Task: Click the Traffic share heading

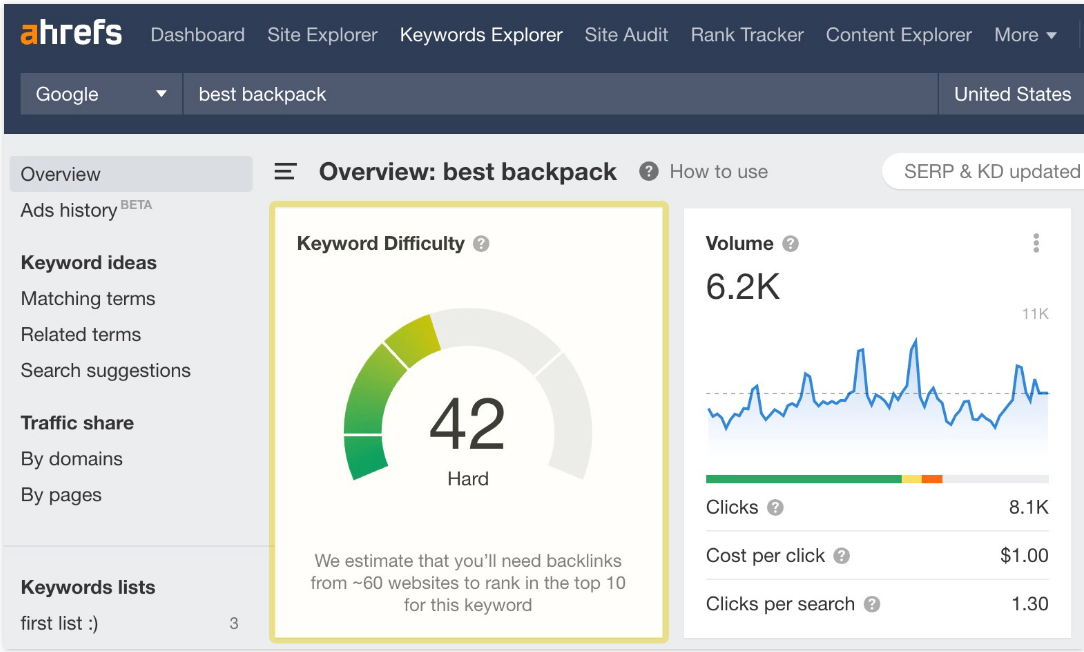Action: (x=77, y=423)
